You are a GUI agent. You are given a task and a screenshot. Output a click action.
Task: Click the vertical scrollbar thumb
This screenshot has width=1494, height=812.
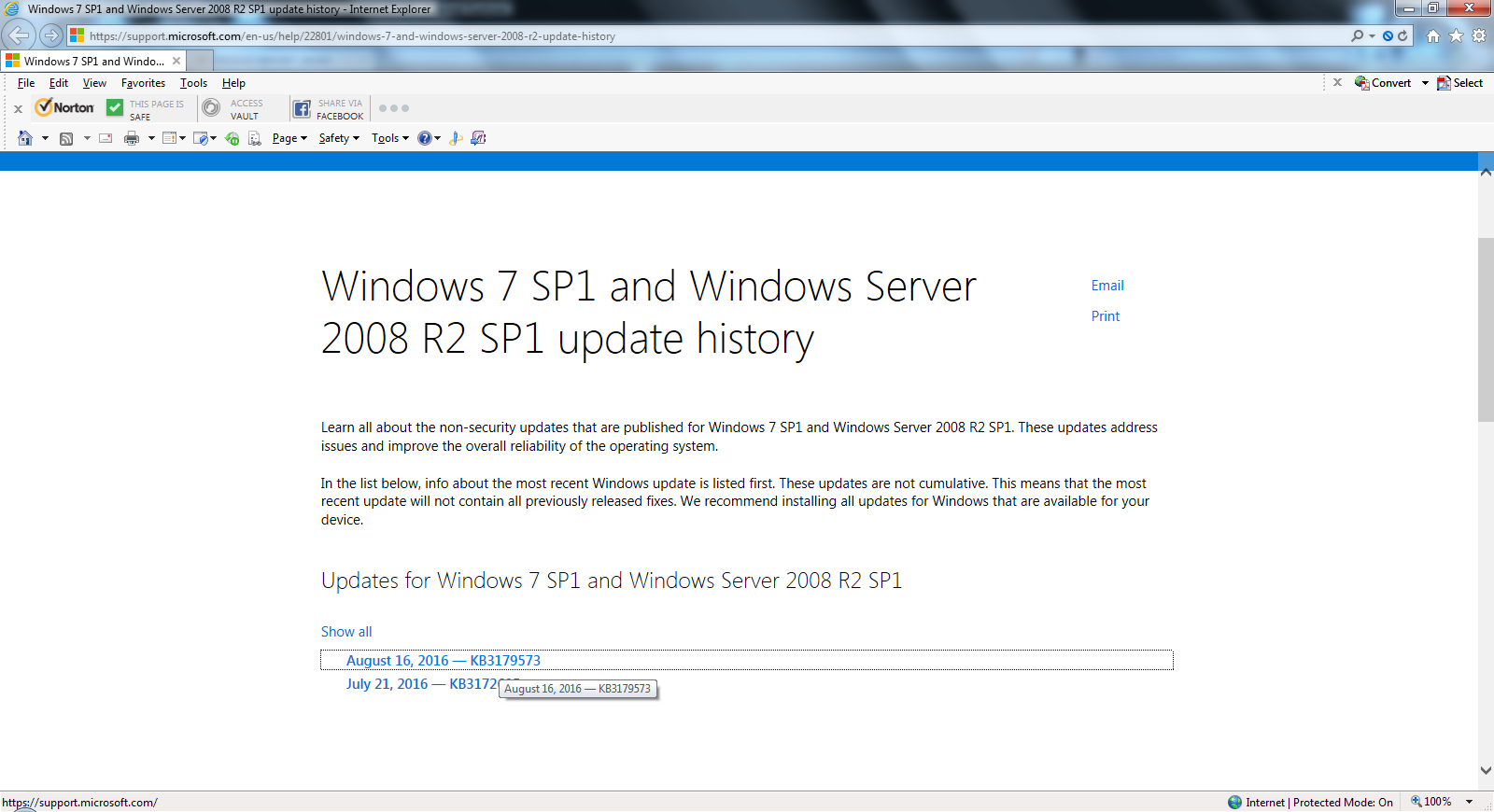pos(1486,330)
